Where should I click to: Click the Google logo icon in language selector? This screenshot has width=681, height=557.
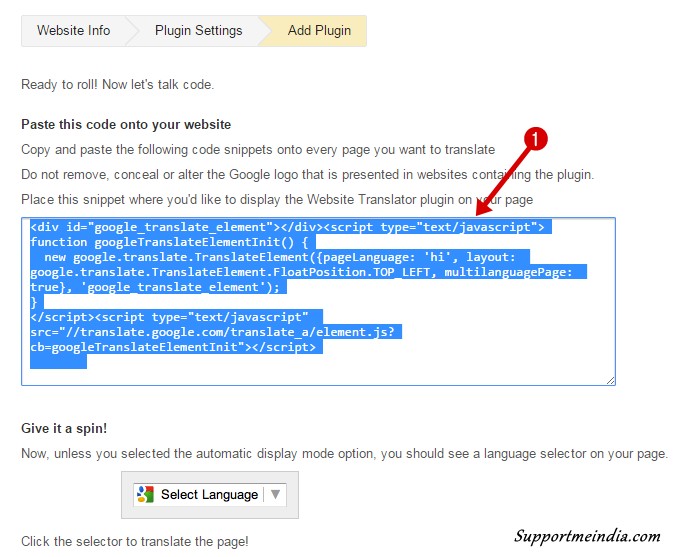[145, 494]
